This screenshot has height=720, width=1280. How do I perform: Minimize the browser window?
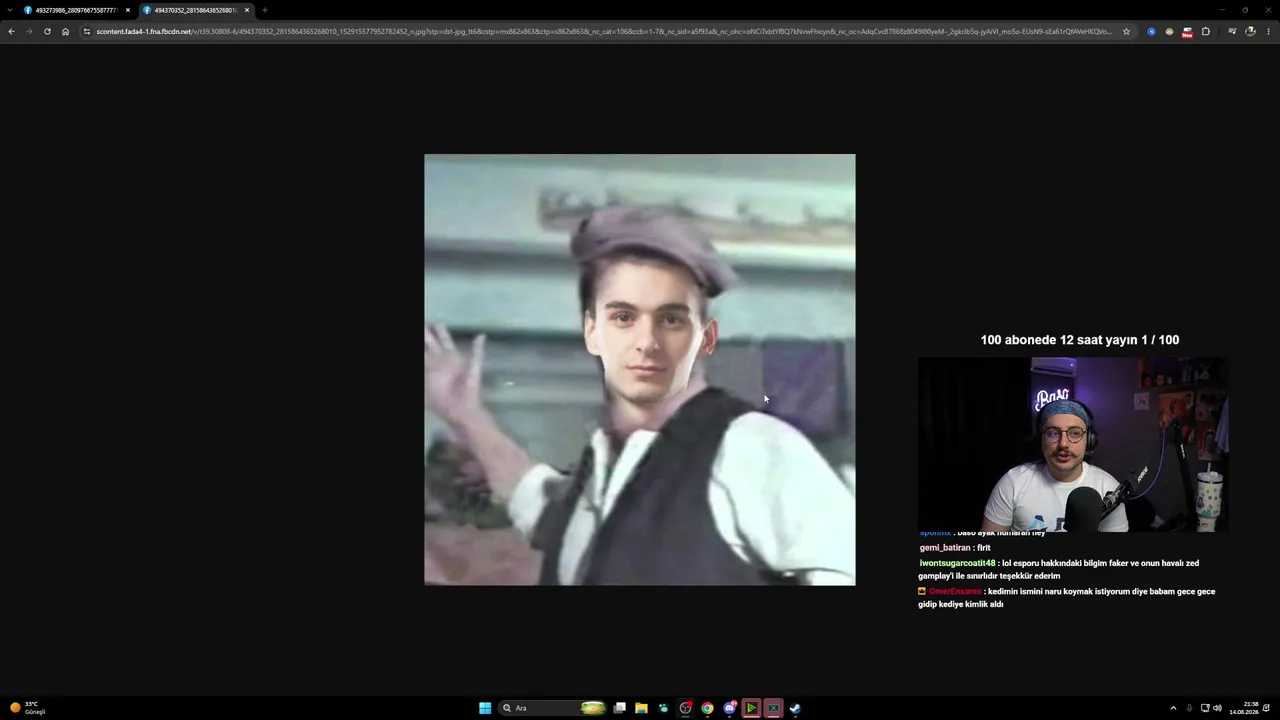coord(1222,10)
